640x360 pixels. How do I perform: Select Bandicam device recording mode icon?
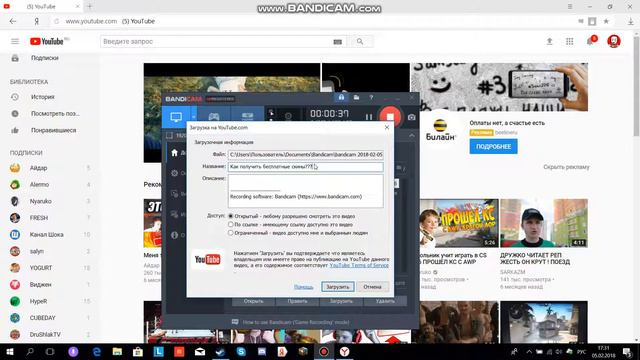click(247, 117)
